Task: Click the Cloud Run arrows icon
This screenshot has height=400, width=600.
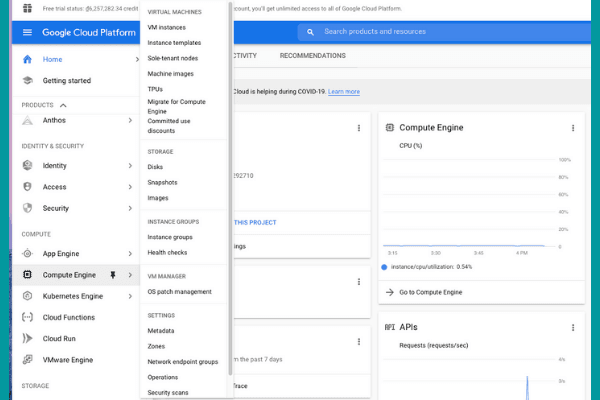Action: 27,338
